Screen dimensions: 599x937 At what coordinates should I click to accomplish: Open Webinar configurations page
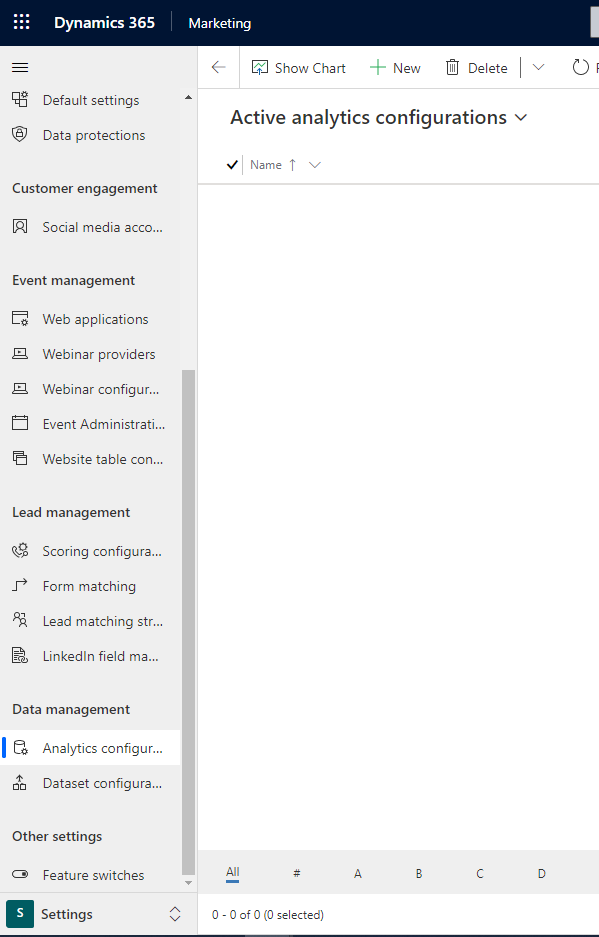pyautogui.click(x=101, y=390)
